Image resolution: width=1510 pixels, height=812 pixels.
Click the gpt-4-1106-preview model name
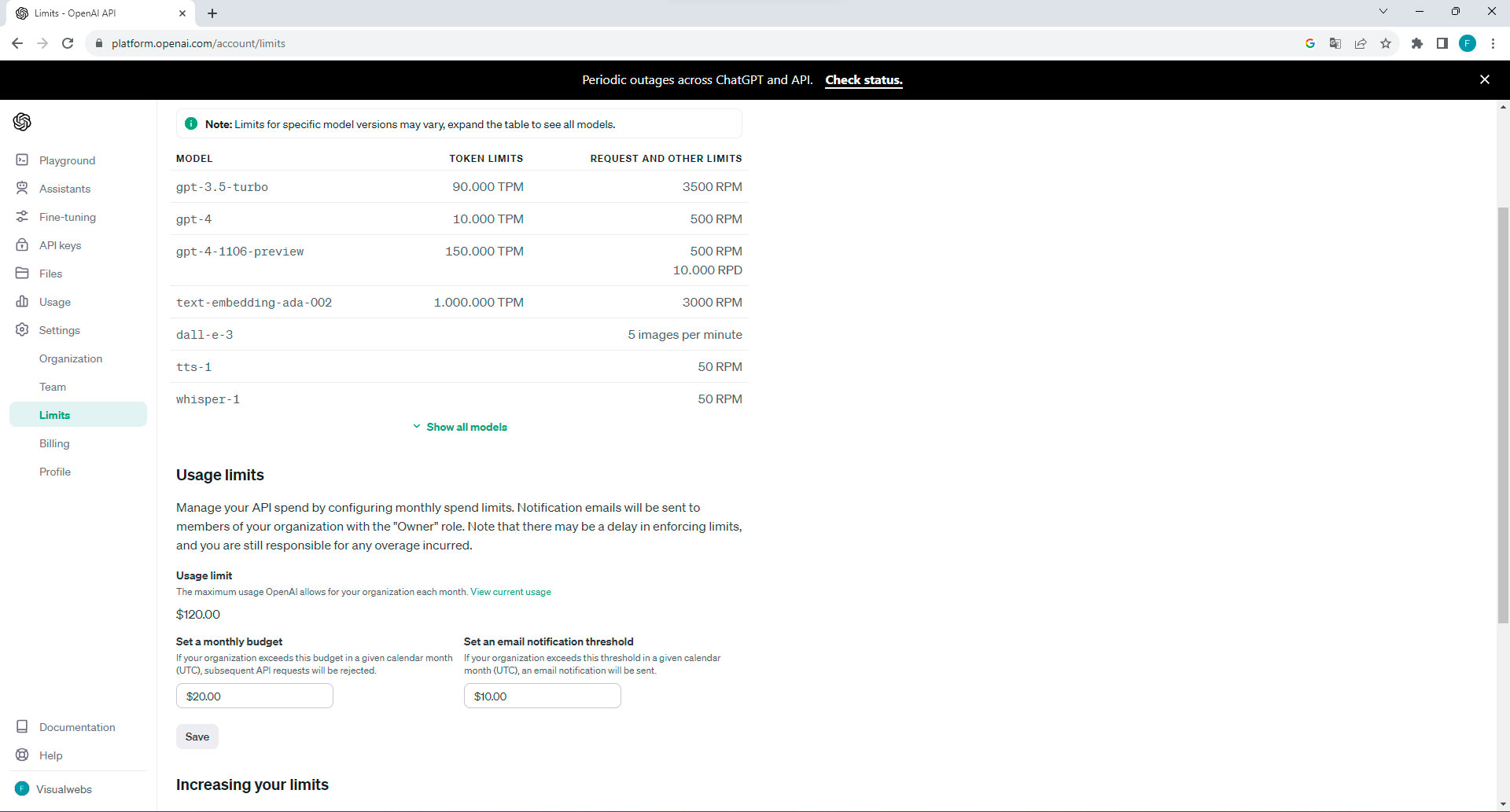pos(240,252)
